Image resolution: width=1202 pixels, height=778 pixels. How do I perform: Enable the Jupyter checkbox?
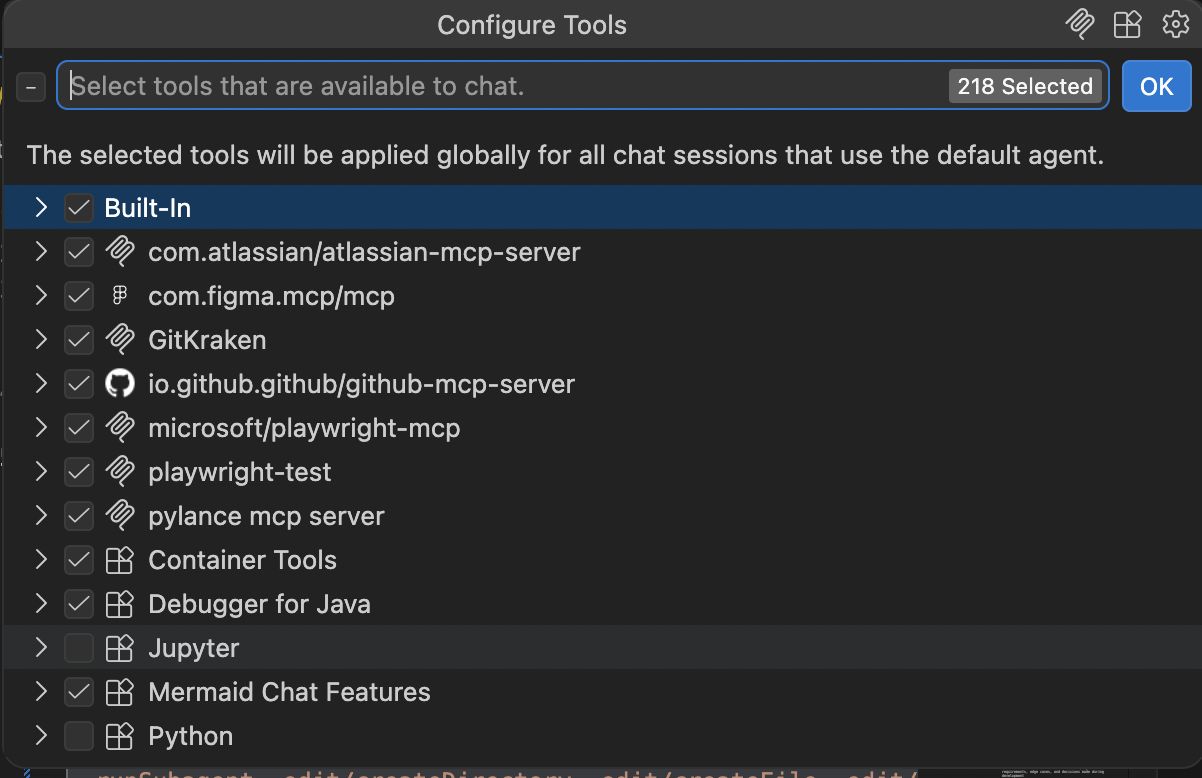click(78, 648)
